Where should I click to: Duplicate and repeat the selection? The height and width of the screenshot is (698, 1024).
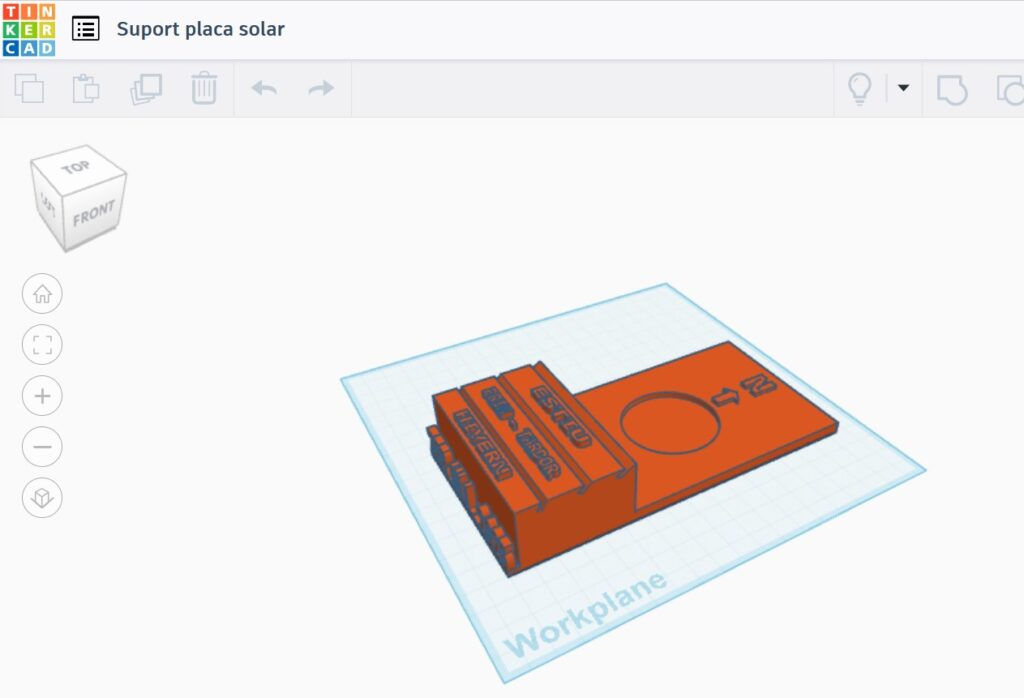[x=146, y=89]
